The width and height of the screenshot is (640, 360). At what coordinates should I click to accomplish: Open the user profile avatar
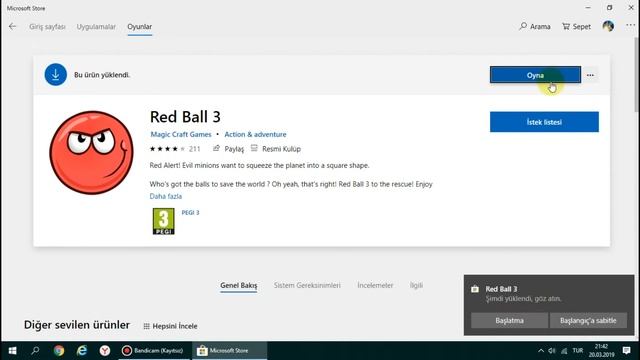(x=608, y=26)
